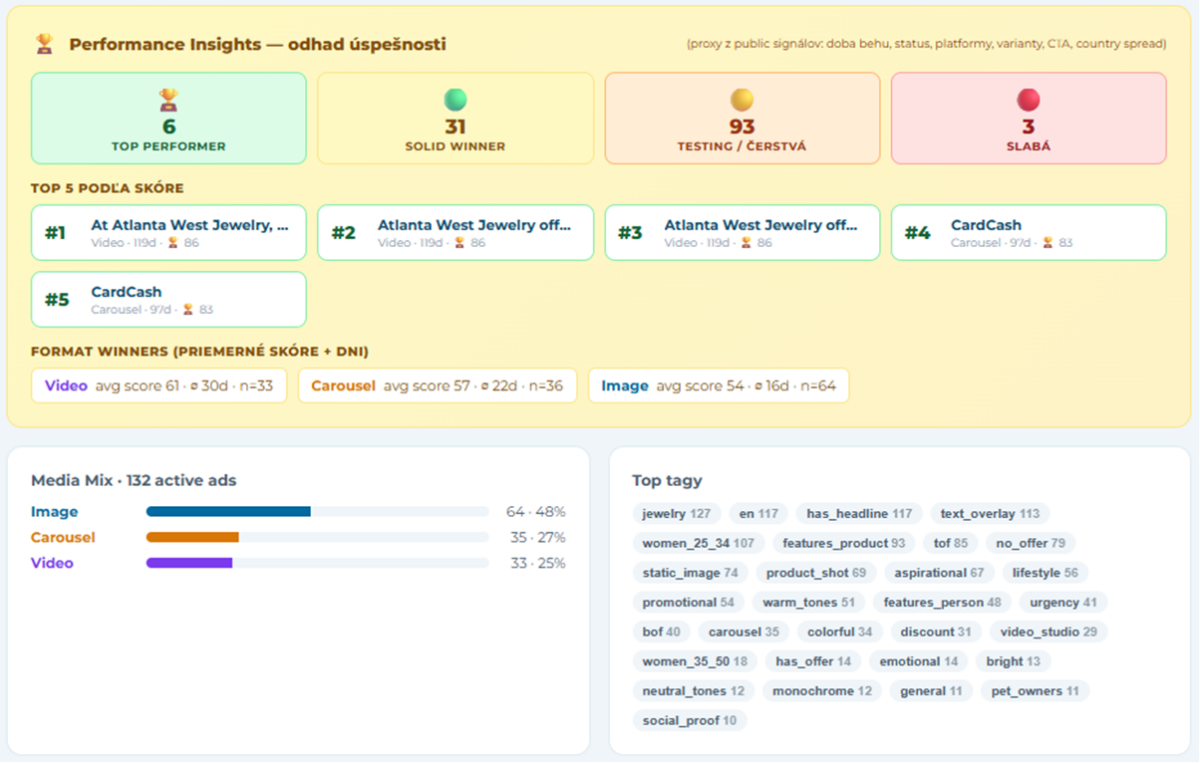Screen dimensions: 1200x763
Task: Click the trophy icon in Top Performer card
Action: coord(168,99)
